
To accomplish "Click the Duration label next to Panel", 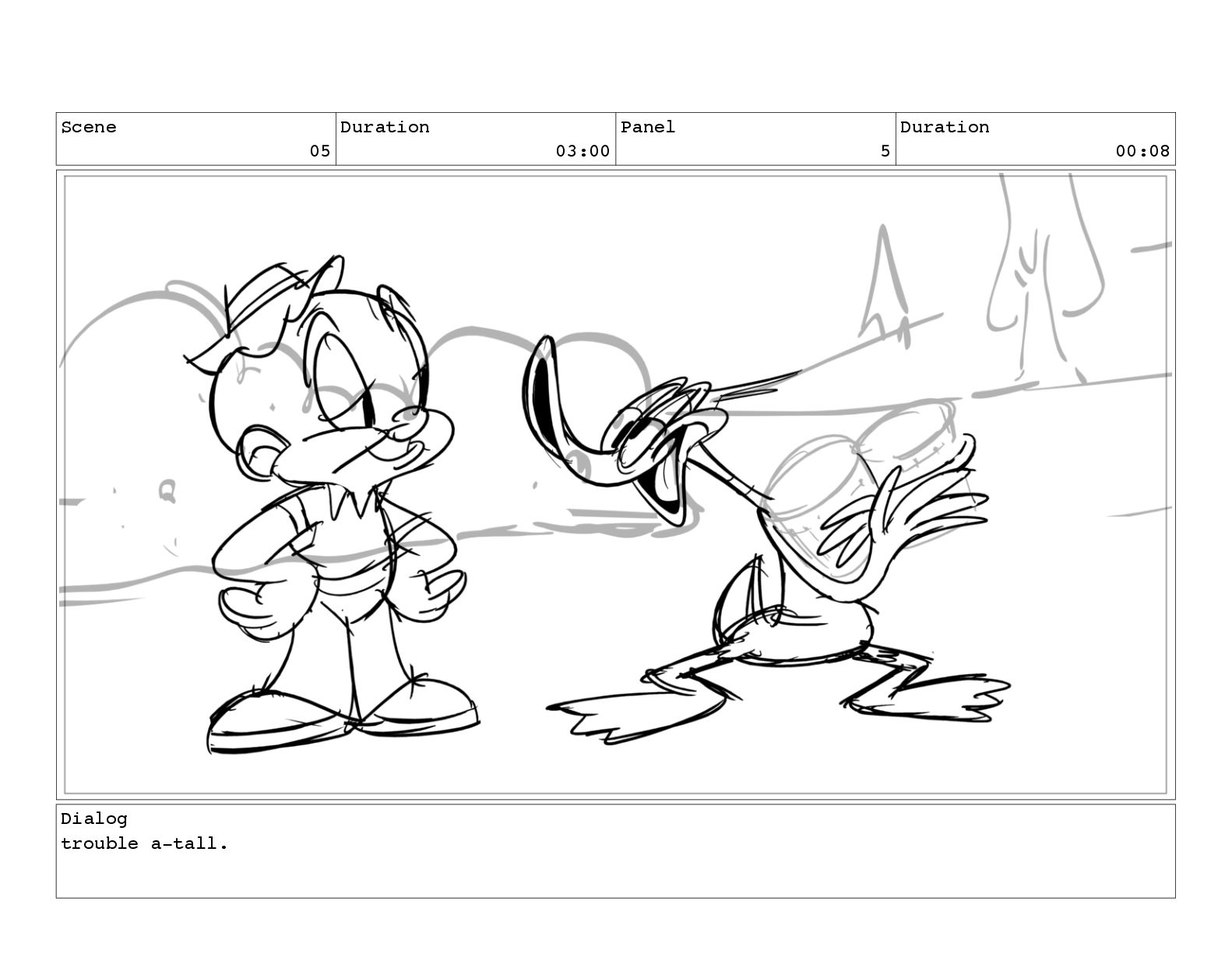I will point(945,127).
